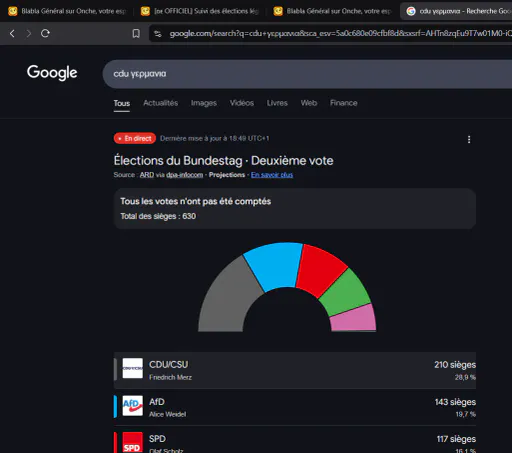Click Alice Weidel candidate name

tap(168, 414)
